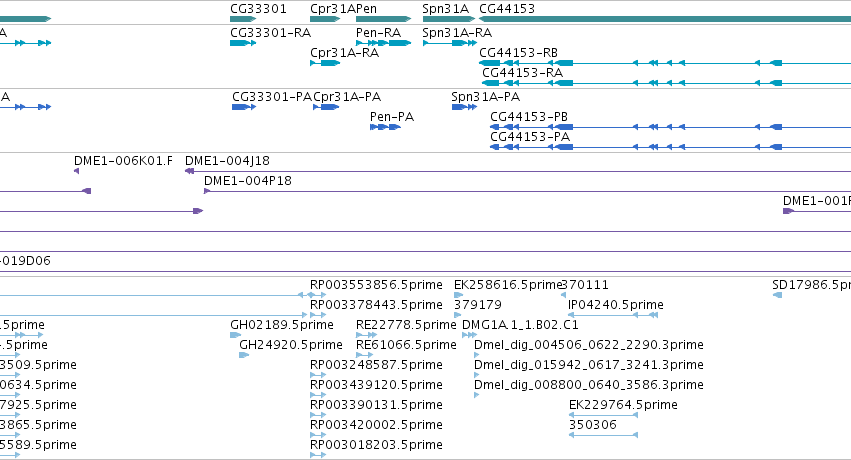Viewport: 851px width, 460px height.
Task: Select the CG44153-PA protein label
Action: point(530,137)
